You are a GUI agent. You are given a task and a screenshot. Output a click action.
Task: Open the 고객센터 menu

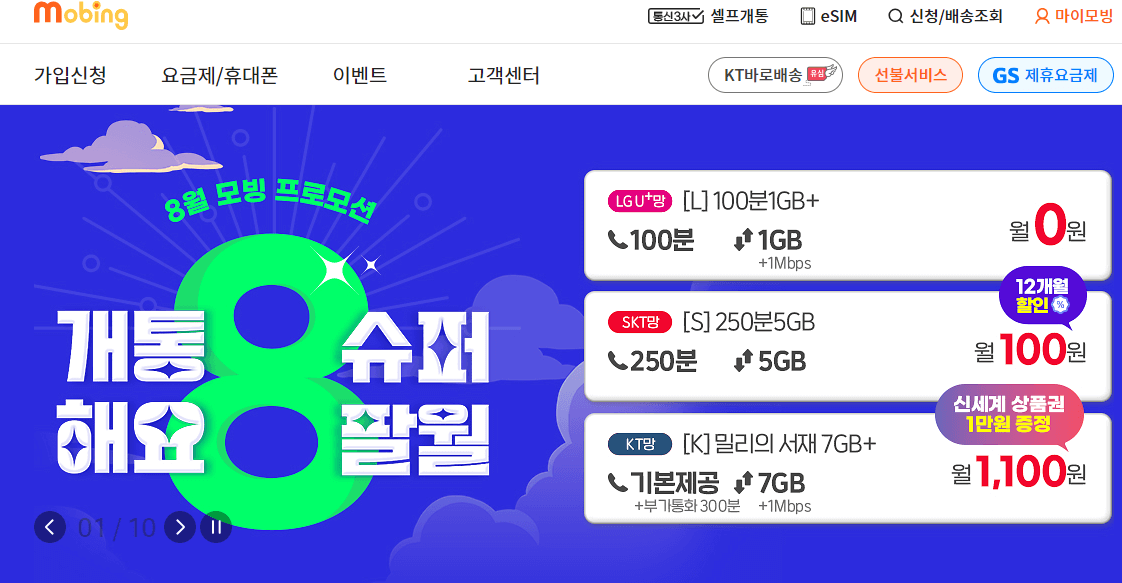[x=504, y=74]
